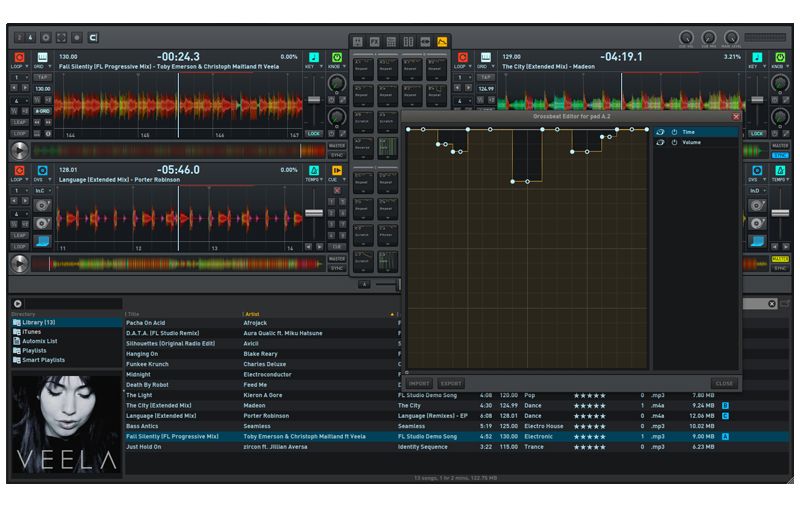The height and width of the screenshot is (505, 800).
Task: Click the KEY music note icon on top-left deck
Action: pyautogui.click(x=313, y=58)
